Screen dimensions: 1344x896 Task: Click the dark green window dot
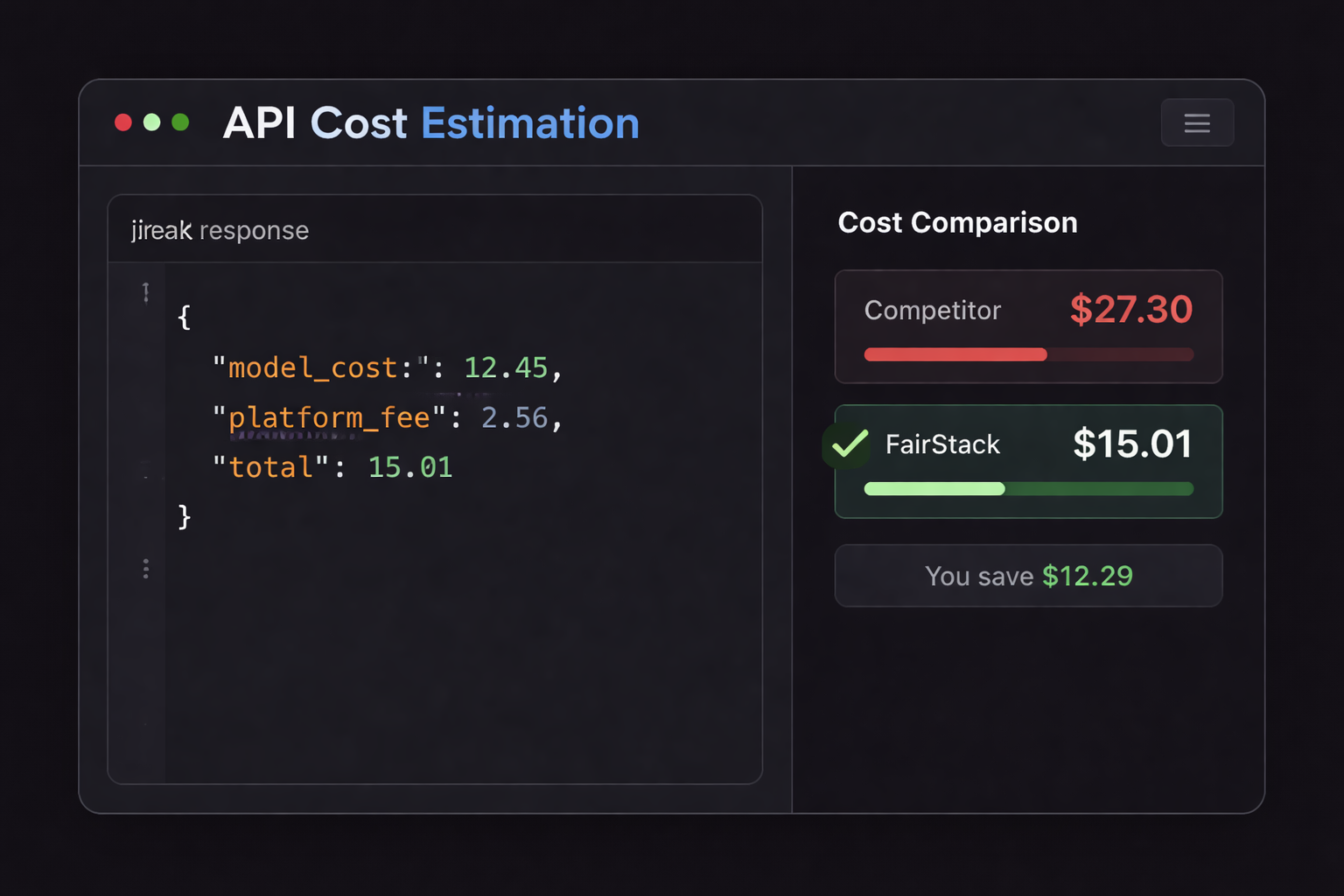(x=180, y=122)
